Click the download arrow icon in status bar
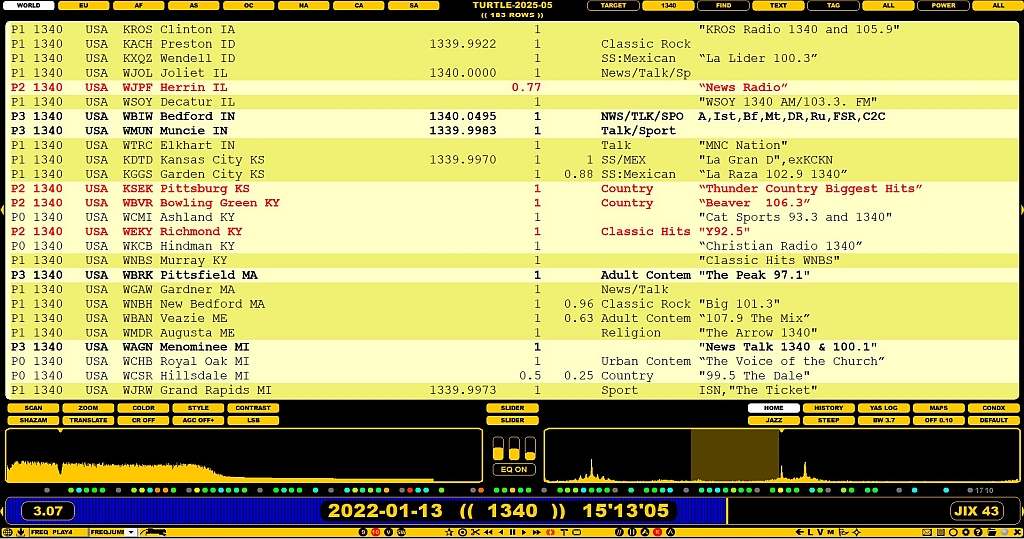Viewport: 1024px width, 539px height. pyautogui.click(x=20, y=532)
